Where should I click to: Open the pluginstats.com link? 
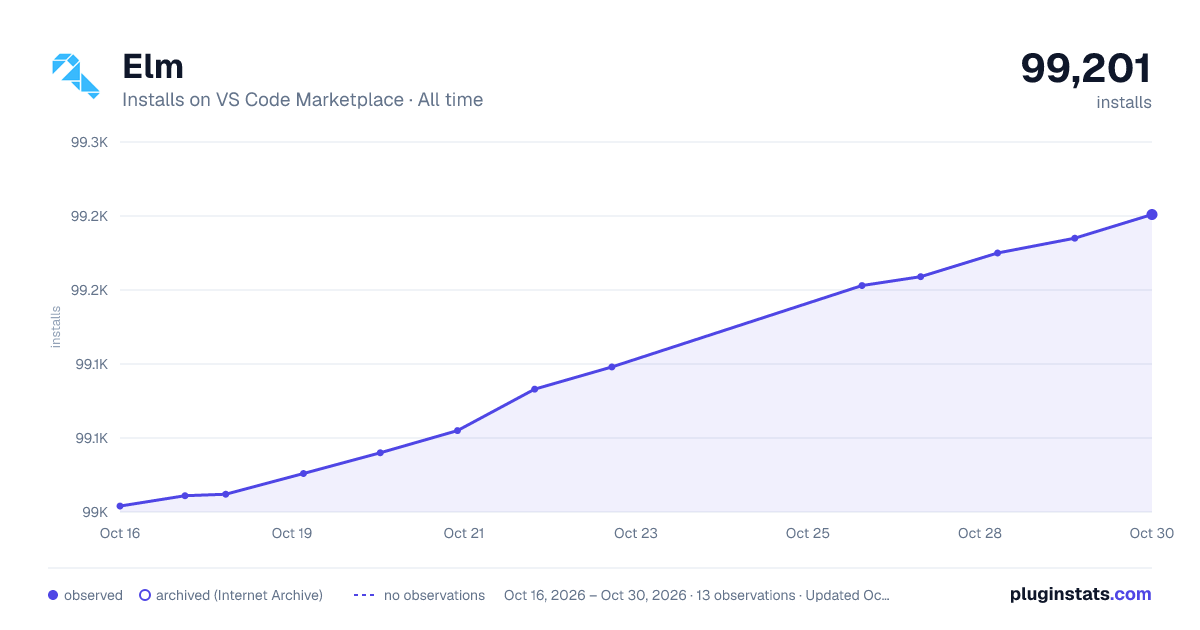[x=1081, y=594]
